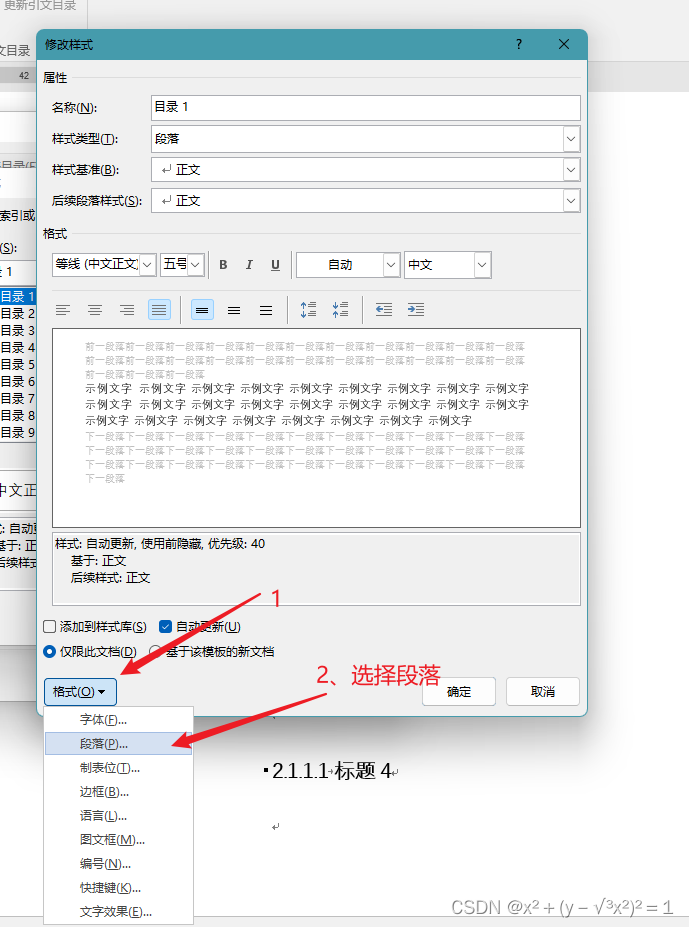689x927 pixels.
Task: Open font color dropdown 自动
Action: click(391, 265)
